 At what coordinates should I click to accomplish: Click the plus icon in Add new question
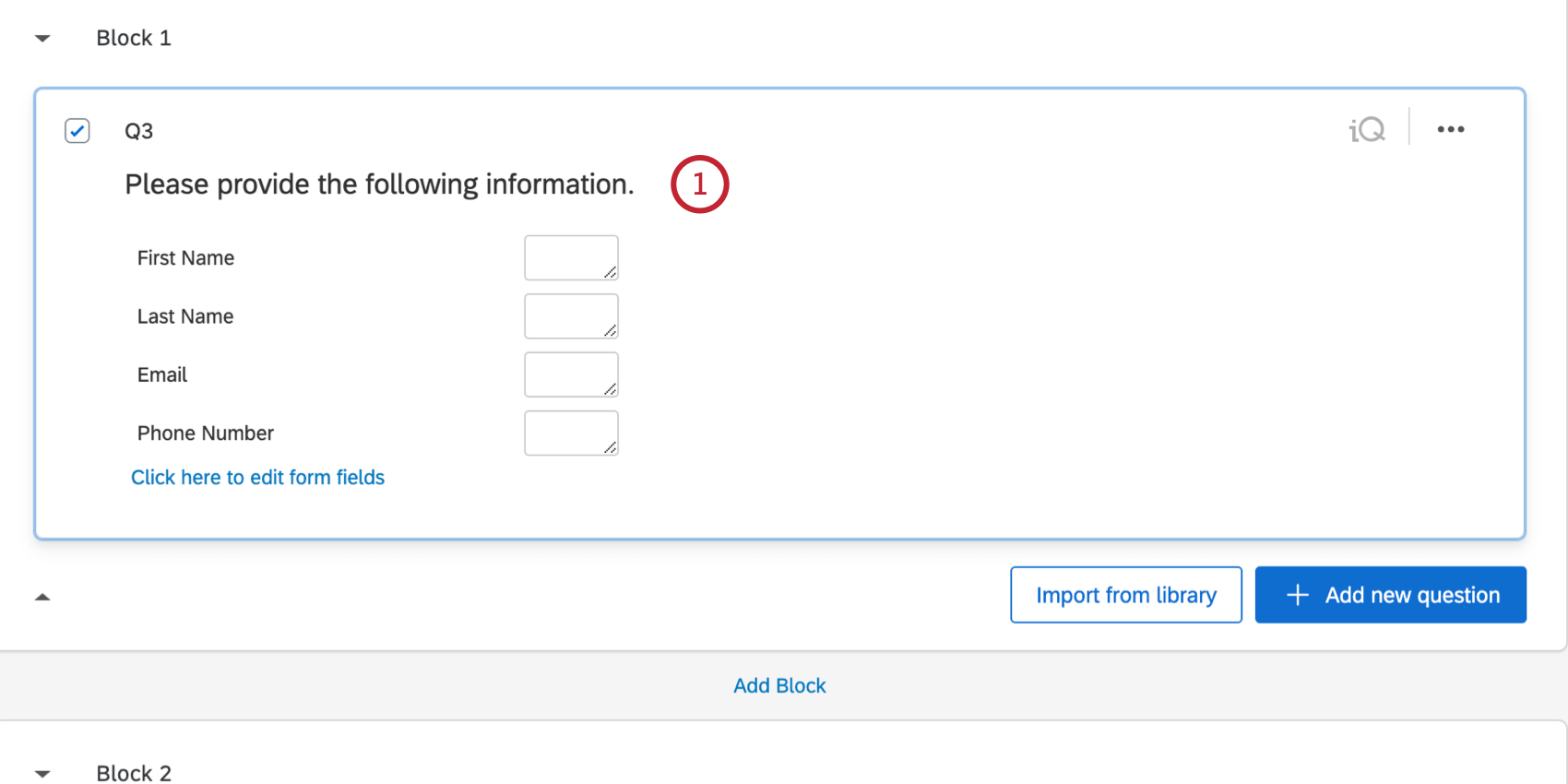tap(1297, 595)
